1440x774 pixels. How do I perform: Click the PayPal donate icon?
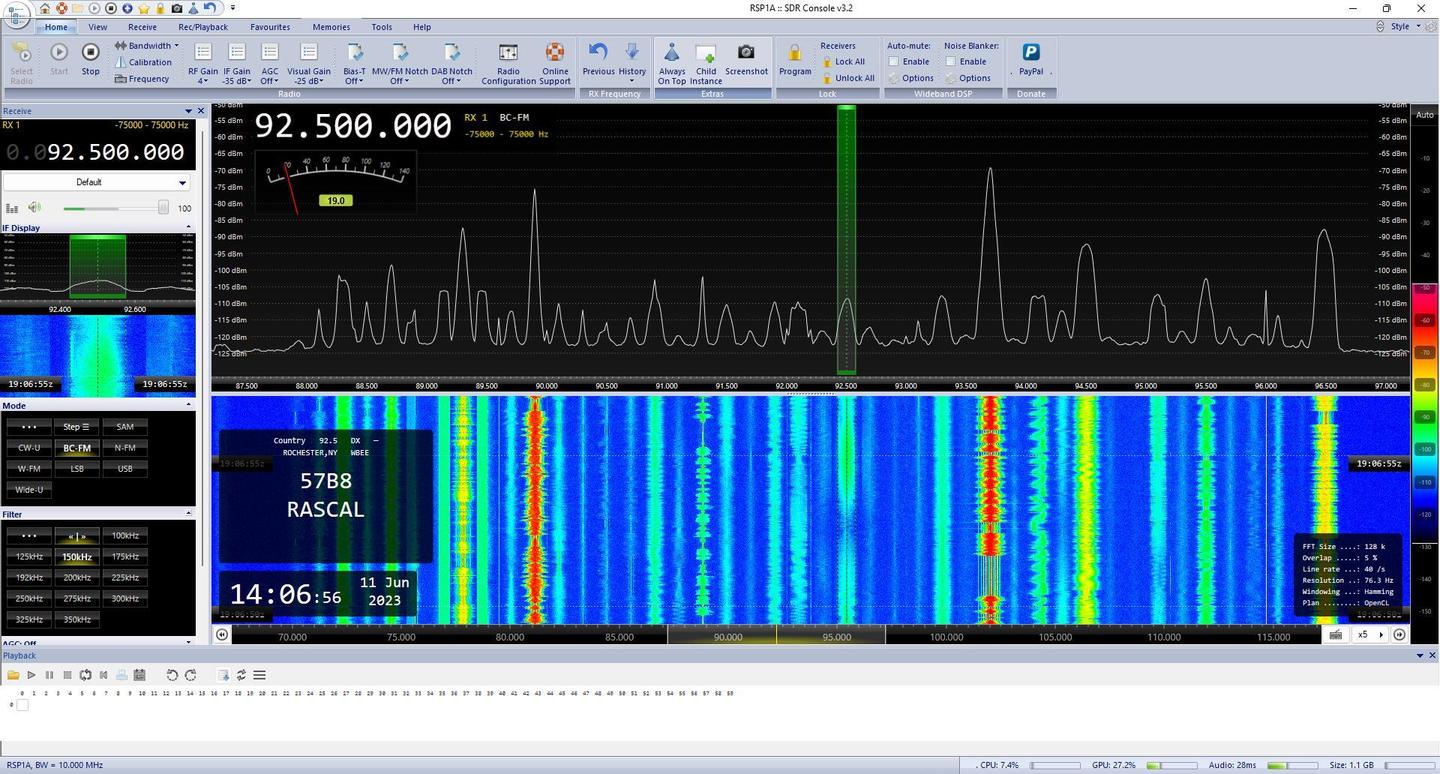1031,59
